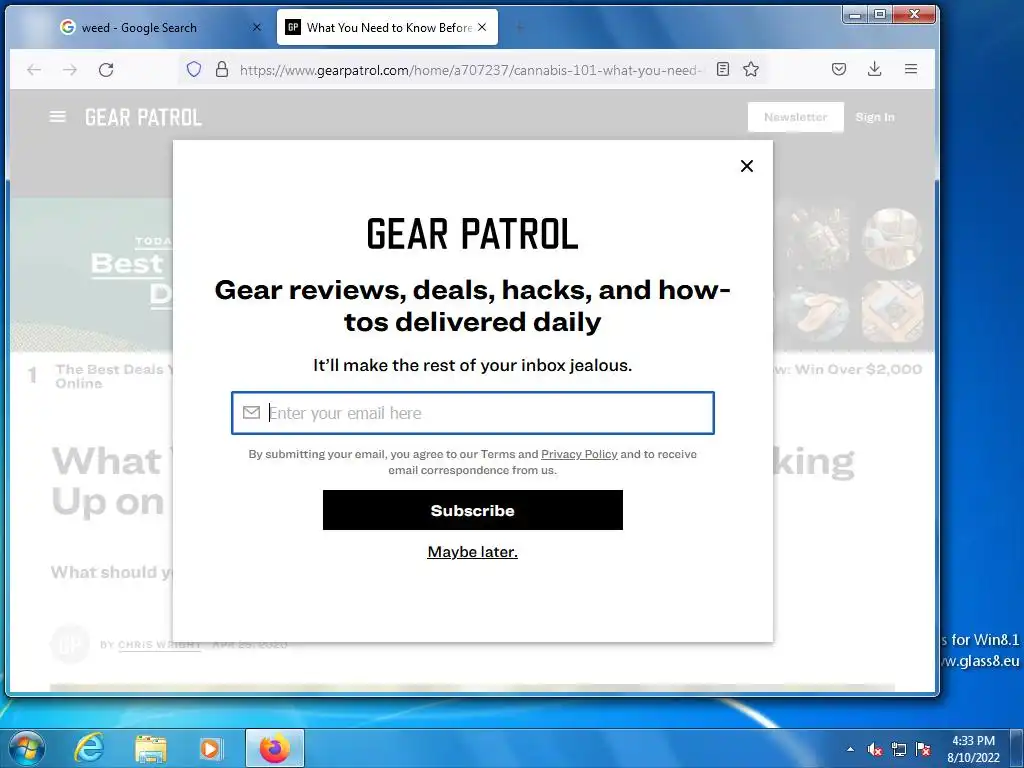Image resolution: width=1024 pixels, height=768 pixels.
Task: Close the Gear Patrol newsletter popup
Action: tap(746, 166)
